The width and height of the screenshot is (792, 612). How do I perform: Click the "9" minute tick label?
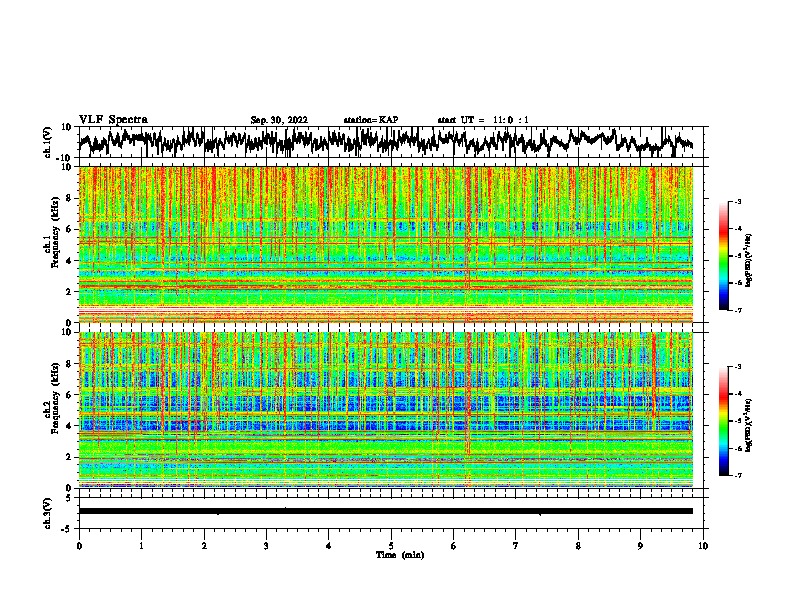pos(640,546)
